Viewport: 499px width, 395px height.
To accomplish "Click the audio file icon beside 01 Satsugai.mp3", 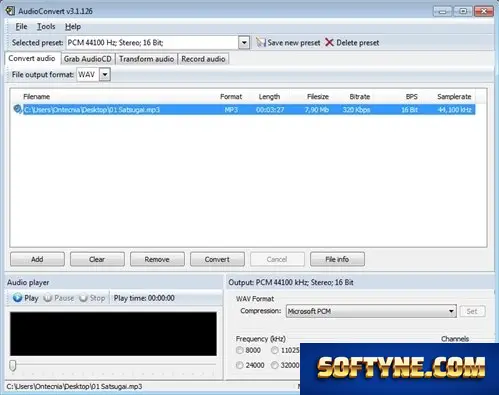I will pyautogui.click(x=17, y=109).
